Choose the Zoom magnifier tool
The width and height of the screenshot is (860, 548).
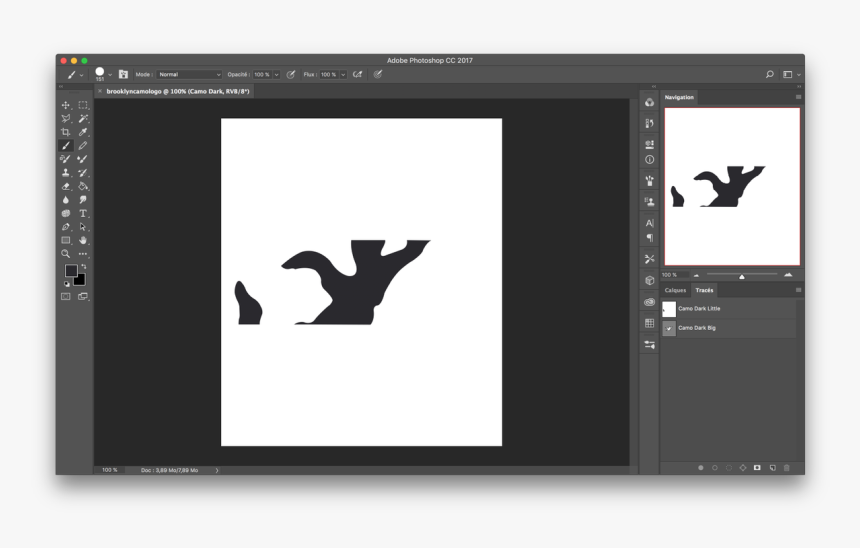pos(66,254)
